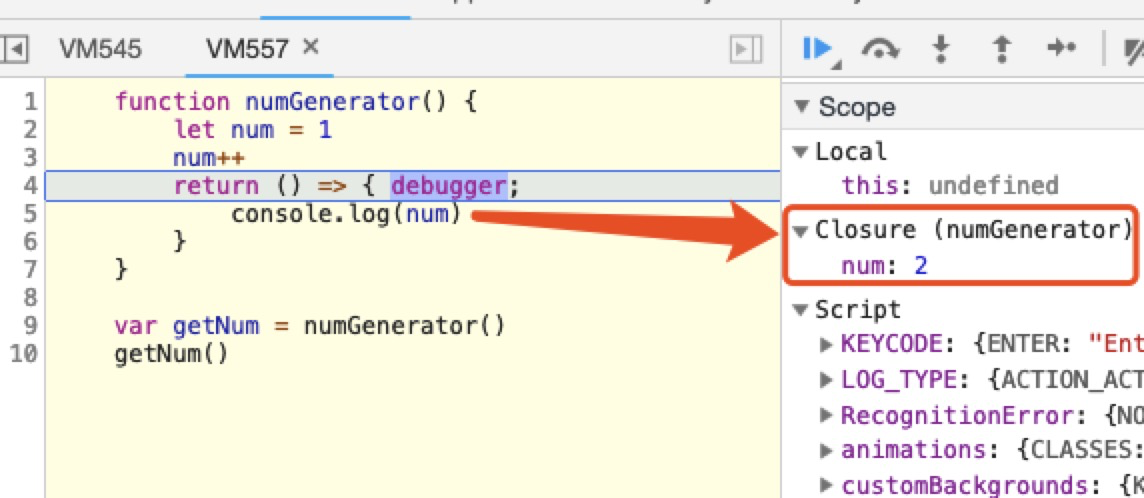Step over the next function call
1144x498 pixels.
(x=881, y=49)
